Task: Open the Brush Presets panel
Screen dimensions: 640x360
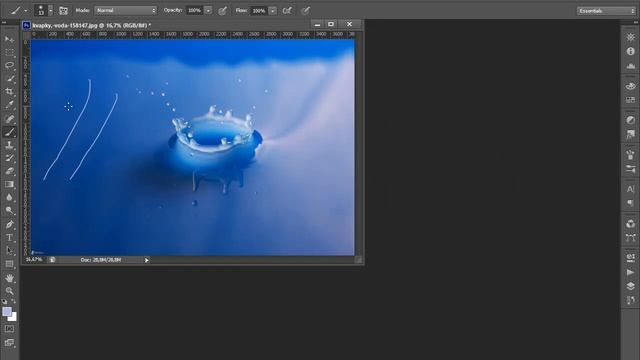Action: [631, 169]
